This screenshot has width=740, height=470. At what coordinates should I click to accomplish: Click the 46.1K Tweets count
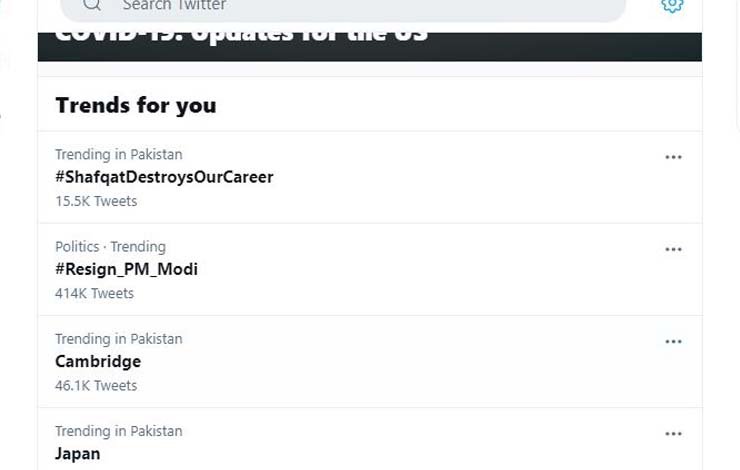(x=96, y=385)
